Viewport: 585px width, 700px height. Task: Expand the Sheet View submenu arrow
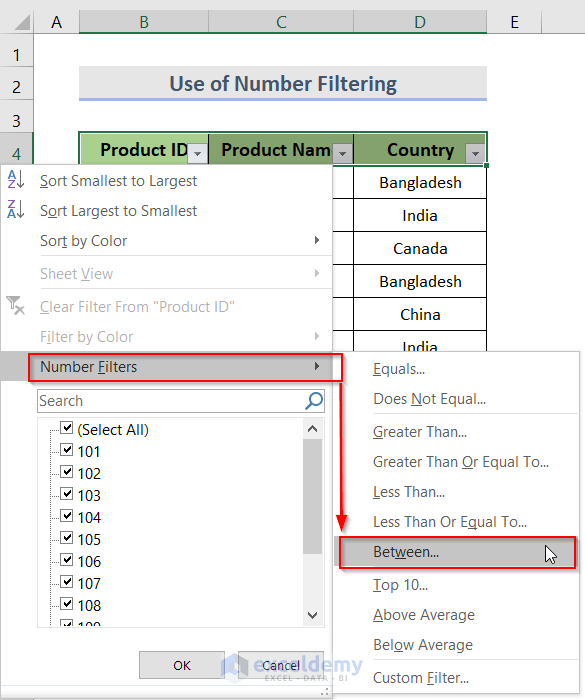click(317, 273)
